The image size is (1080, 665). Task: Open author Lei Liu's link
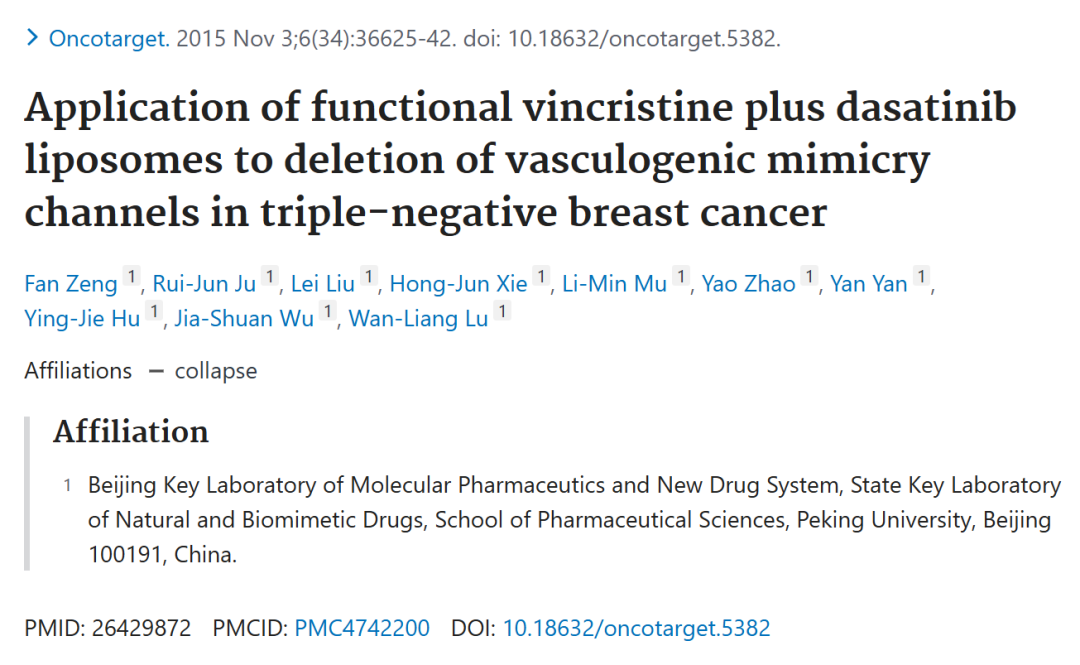[322, 284]
